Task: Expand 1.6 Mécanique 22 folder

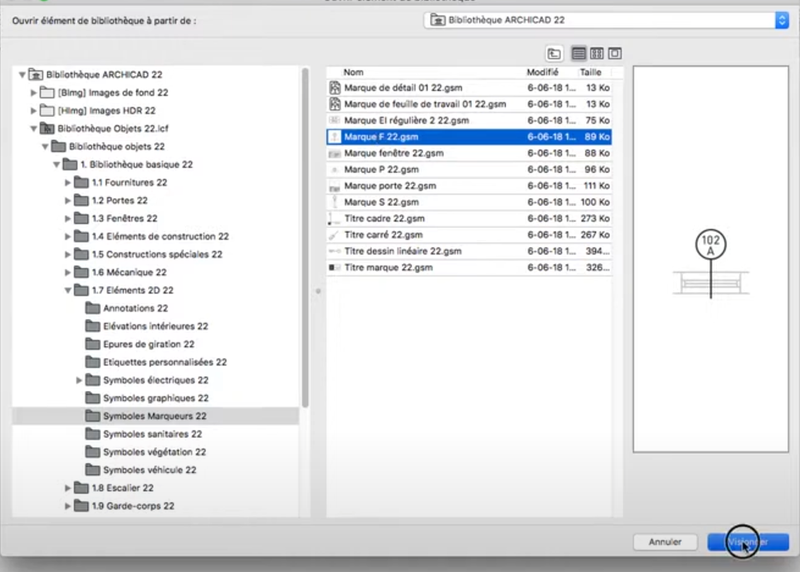Action: pyautogui.click(x=67, y=272)
